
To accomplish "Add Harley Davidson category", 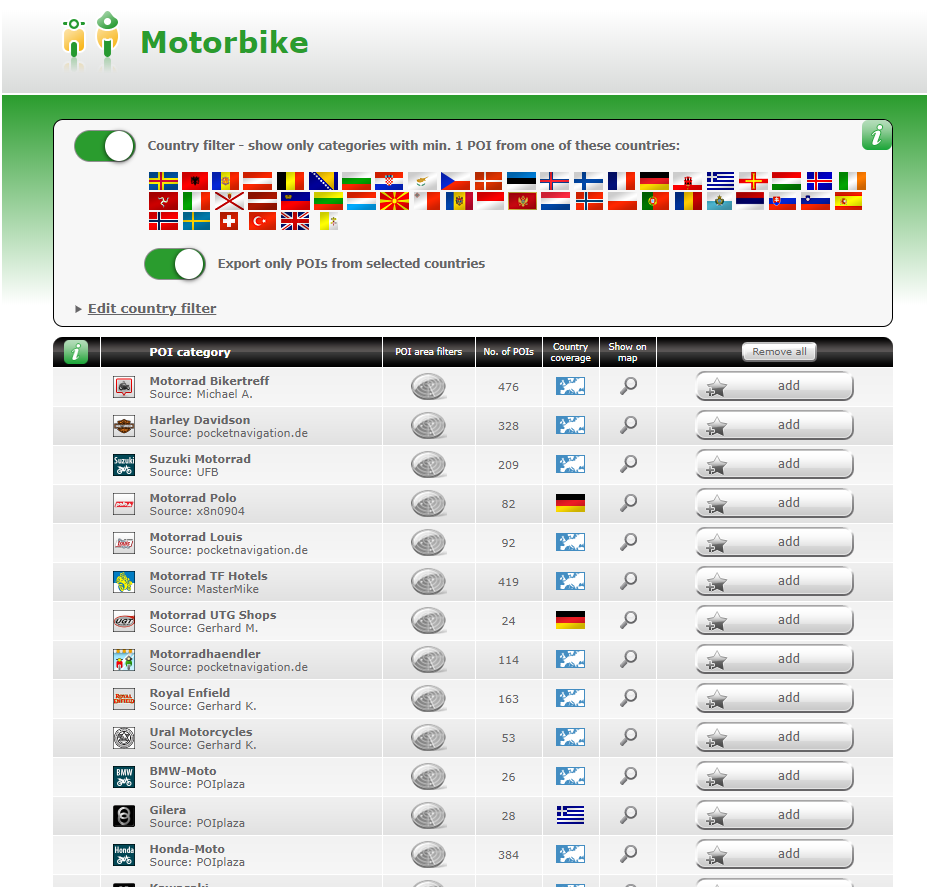I will pyautogui.click(x=774, y=426).
